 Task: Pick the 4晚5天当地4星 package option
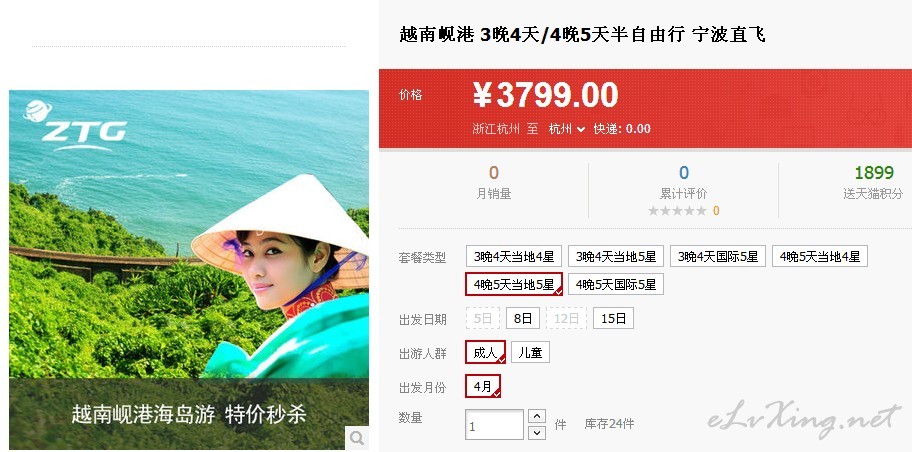[820, 256]
